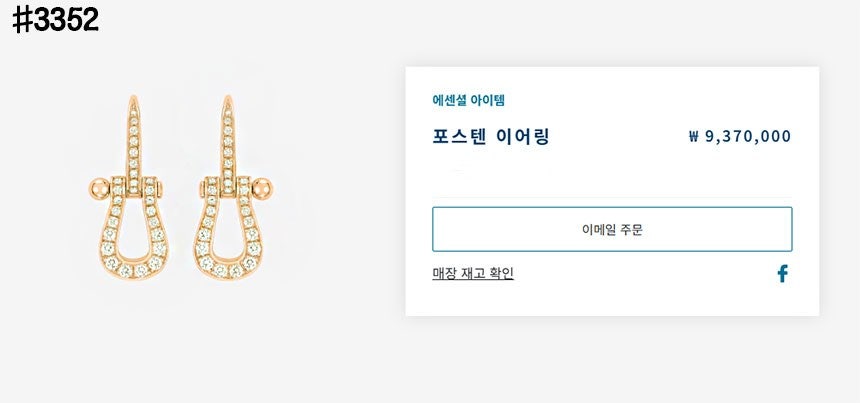Click the diamond crossbar of left earring
860x403 pixels.
135,187
